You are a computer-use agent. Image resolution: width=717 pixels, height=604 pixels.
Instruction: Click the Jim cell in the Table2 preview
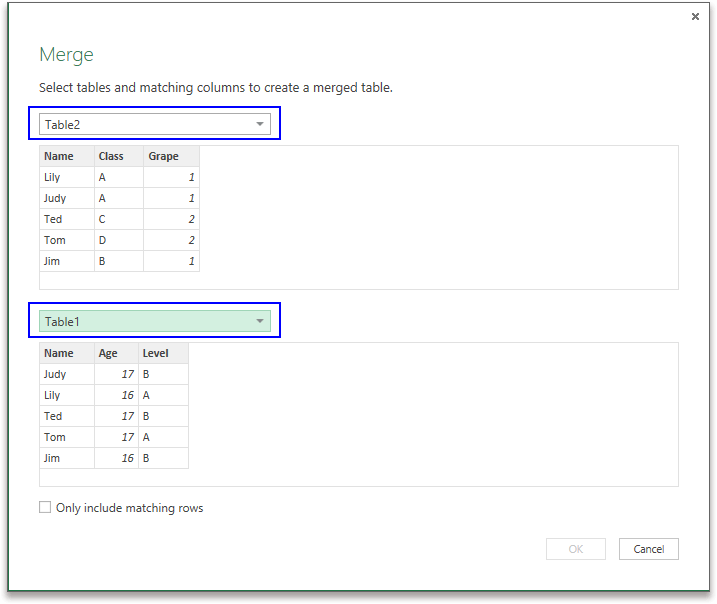click(67, 262)
